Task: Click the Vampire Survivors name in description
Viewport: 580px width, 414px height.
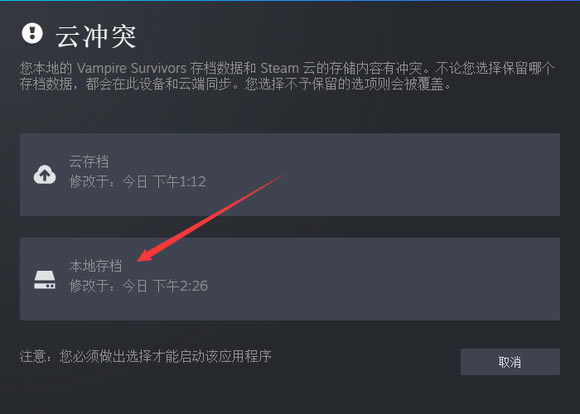Action: click(x=132, y=68)
